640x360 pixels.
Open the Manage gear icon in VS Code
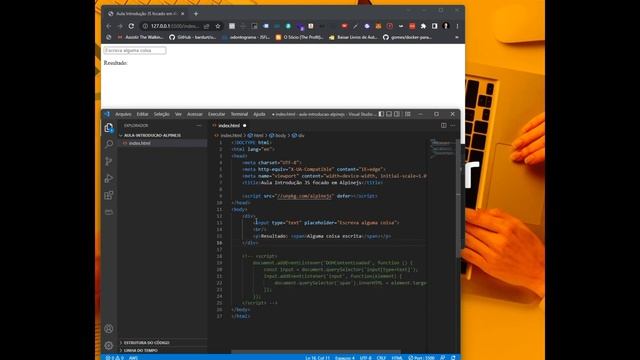coord(109,345)
